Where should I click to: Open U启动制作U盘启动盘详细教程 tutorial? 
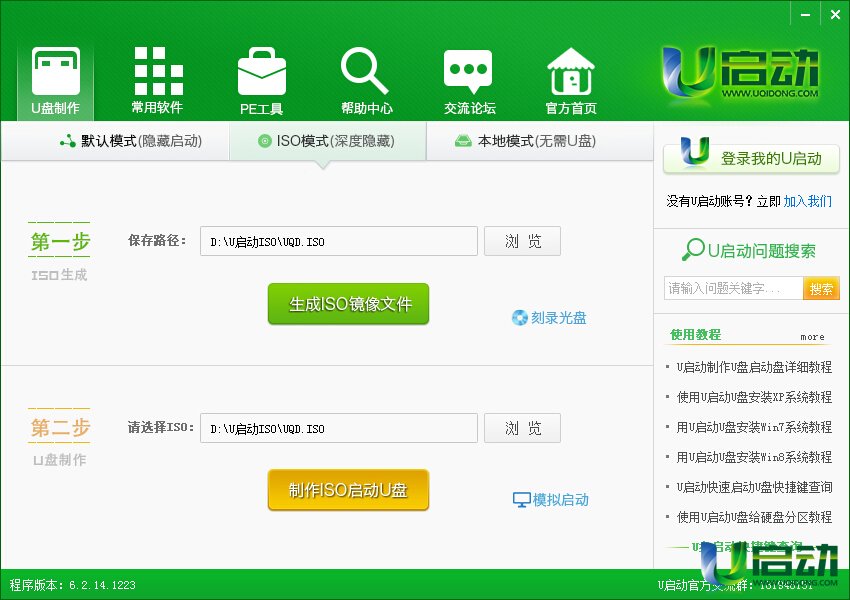754,367
